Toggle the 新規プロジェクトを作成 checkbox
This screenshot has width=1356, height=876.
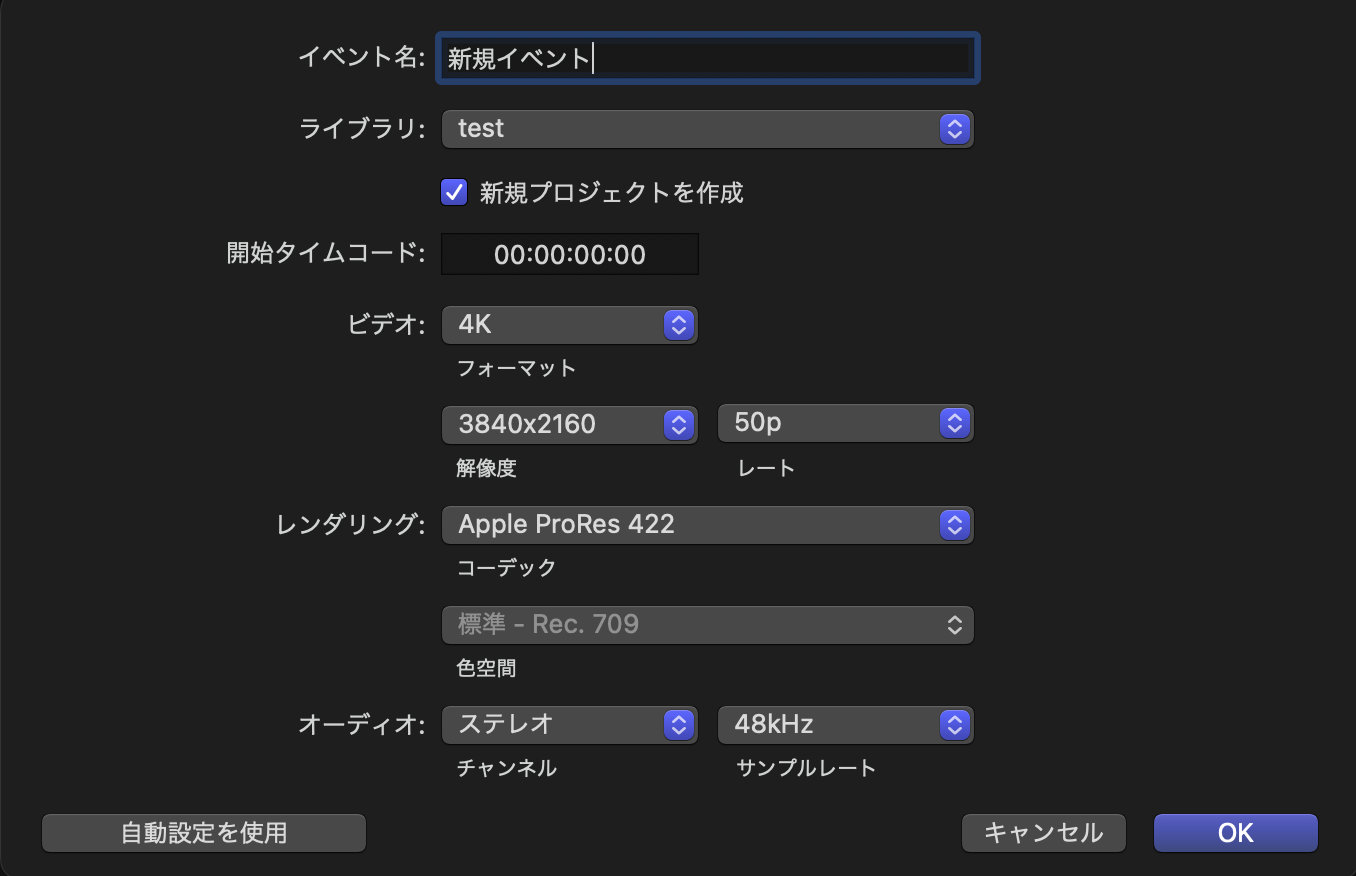pos(455,192)
